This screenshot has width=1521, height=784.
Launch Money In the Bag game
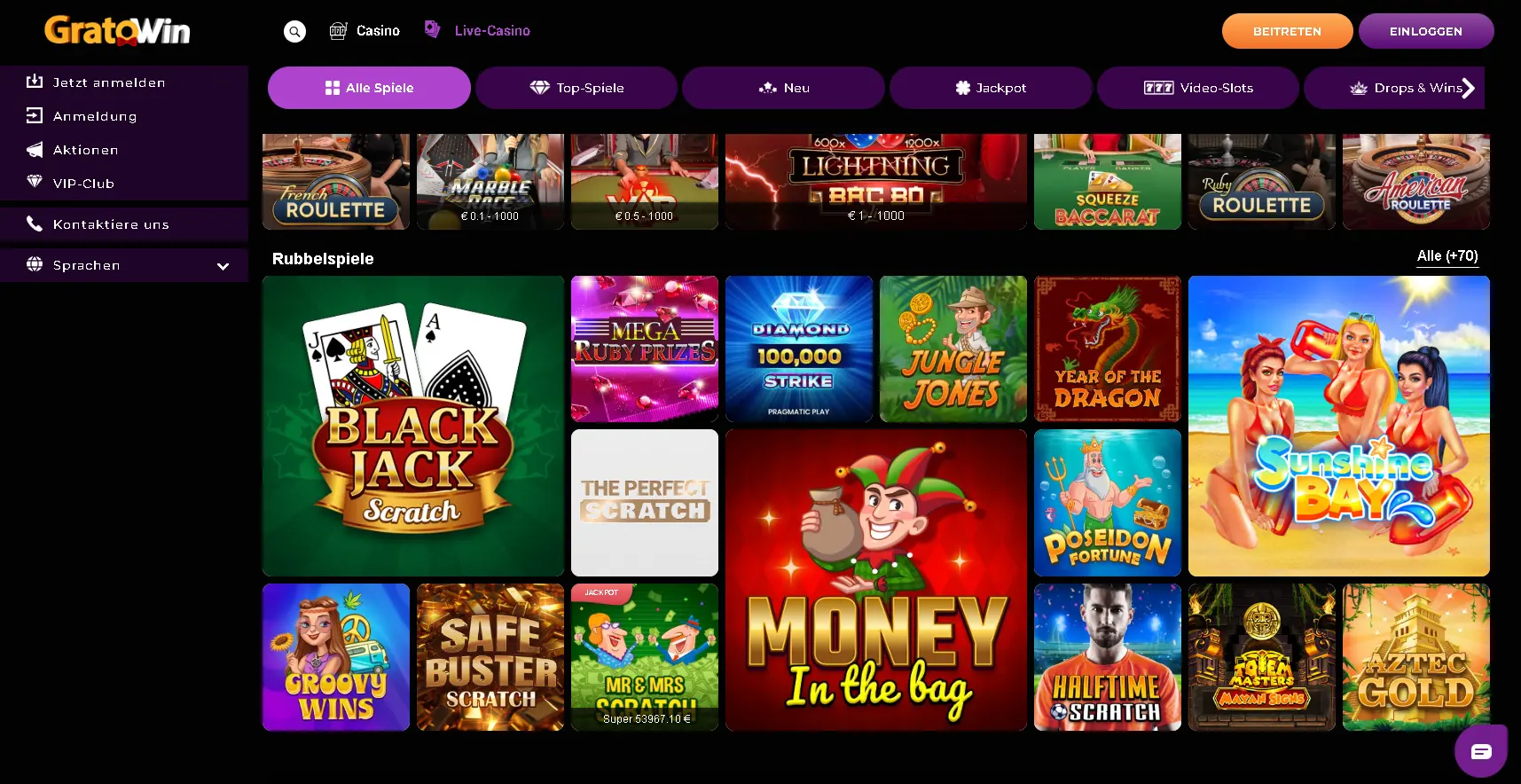(x=876, y=580)
